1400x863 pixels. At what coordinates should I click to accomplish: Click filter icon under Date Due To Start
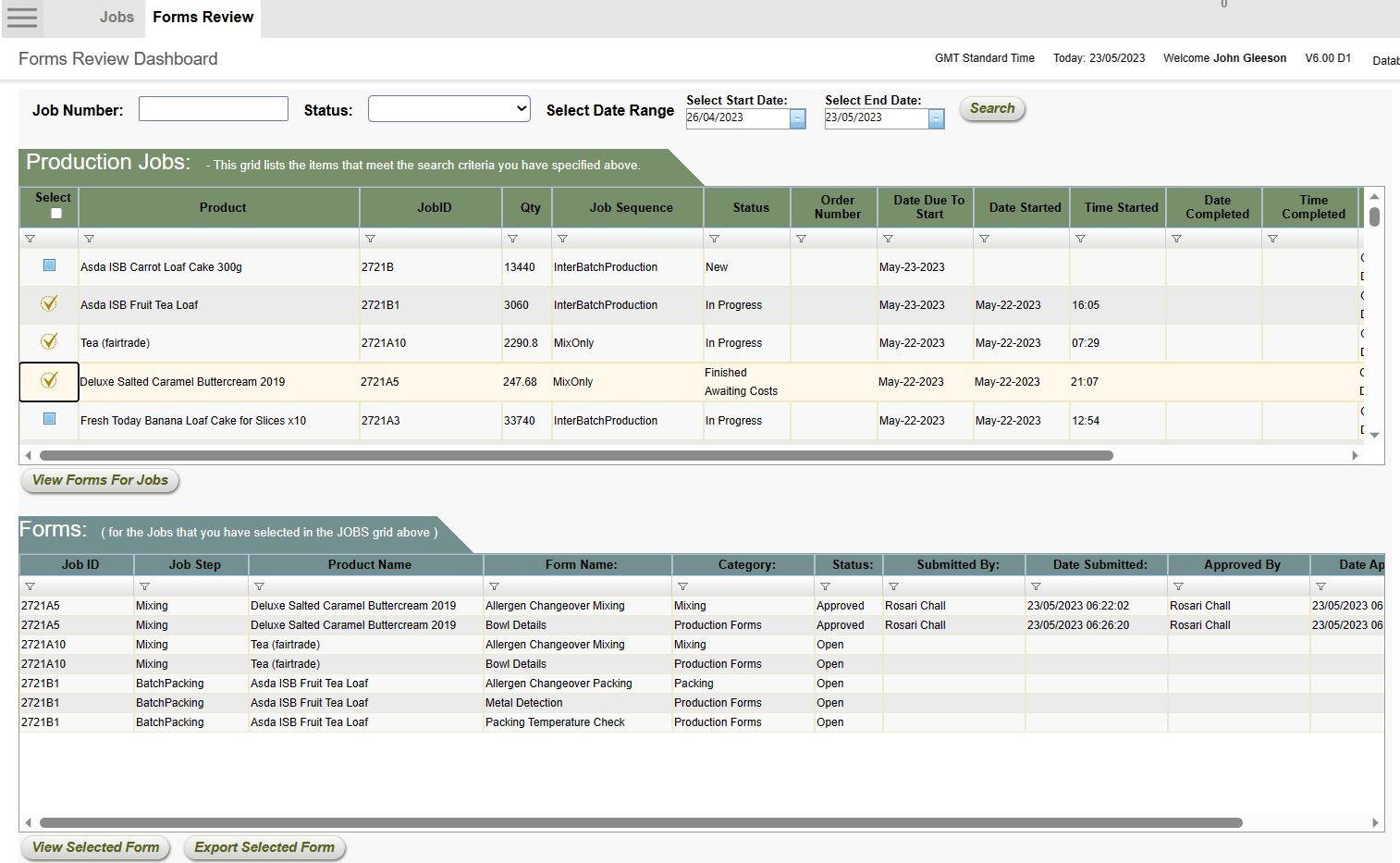click(x=888, y=239)
